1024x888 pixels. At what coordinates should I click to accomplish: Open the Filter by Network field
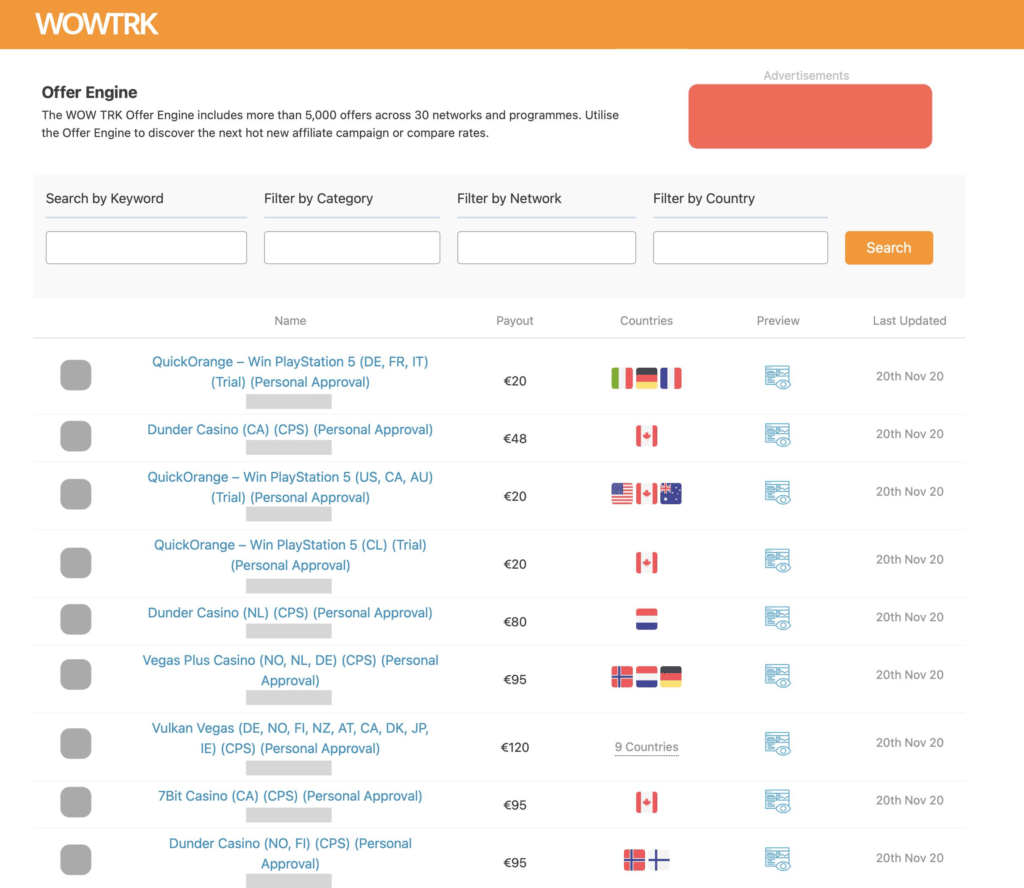546,248
